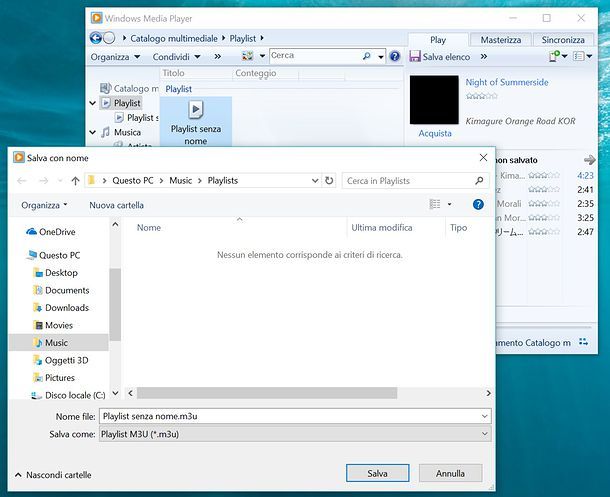
Task: Click the search icon in Cerca in Playlists
Action: [479, 180]
